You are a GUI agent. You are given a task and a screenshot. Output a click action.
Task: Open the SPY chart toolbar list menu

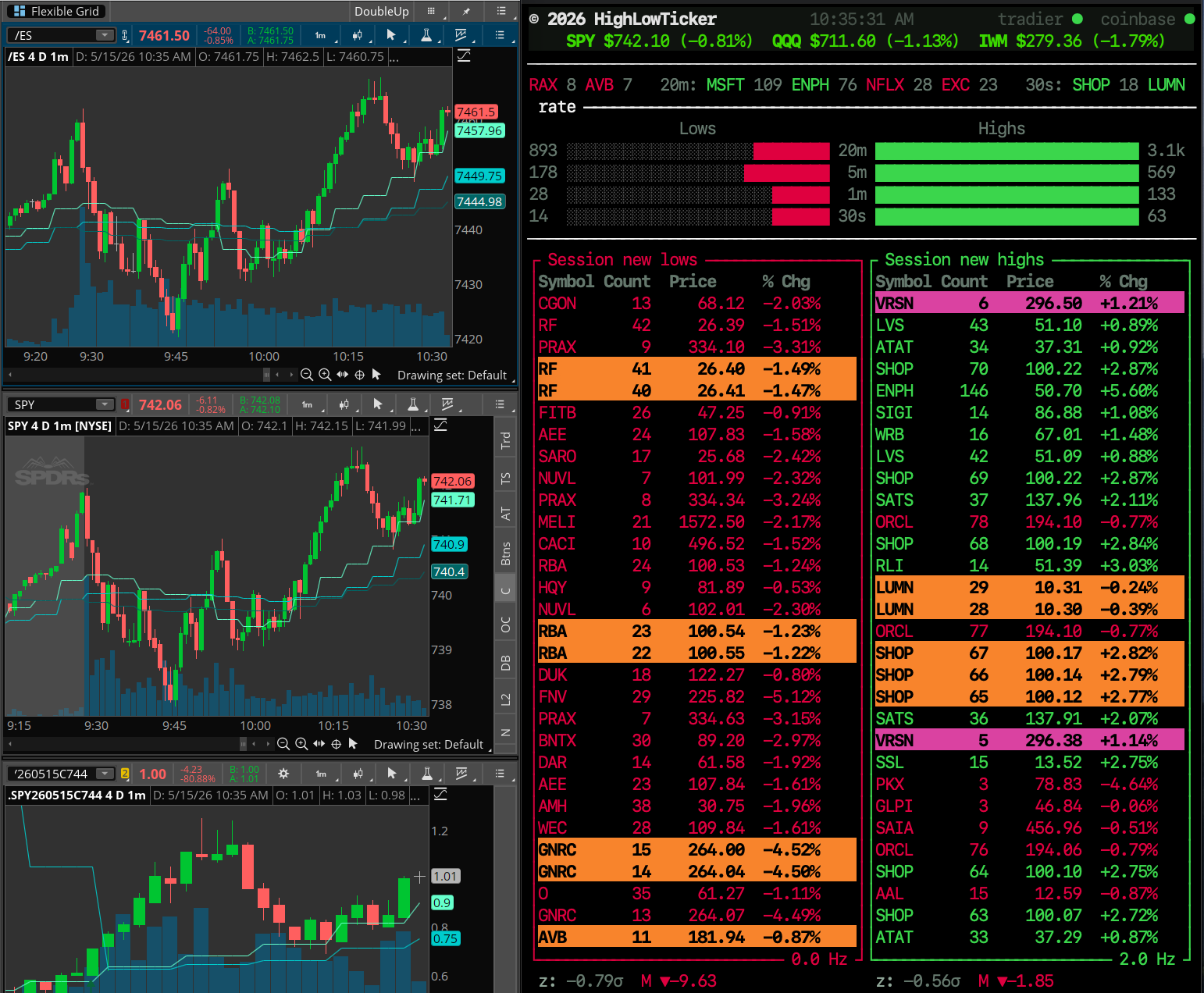coord(500,404)
